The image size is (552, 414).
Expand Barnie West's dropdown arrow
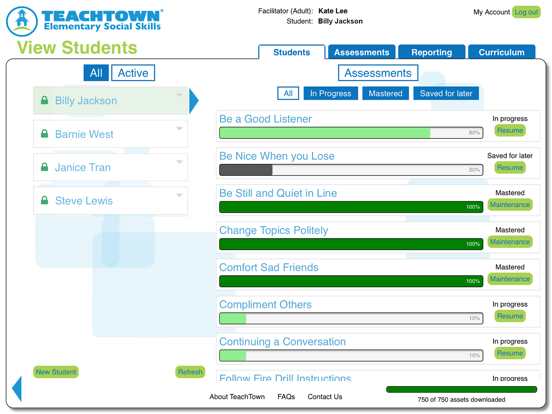click(x=180, y=128)
